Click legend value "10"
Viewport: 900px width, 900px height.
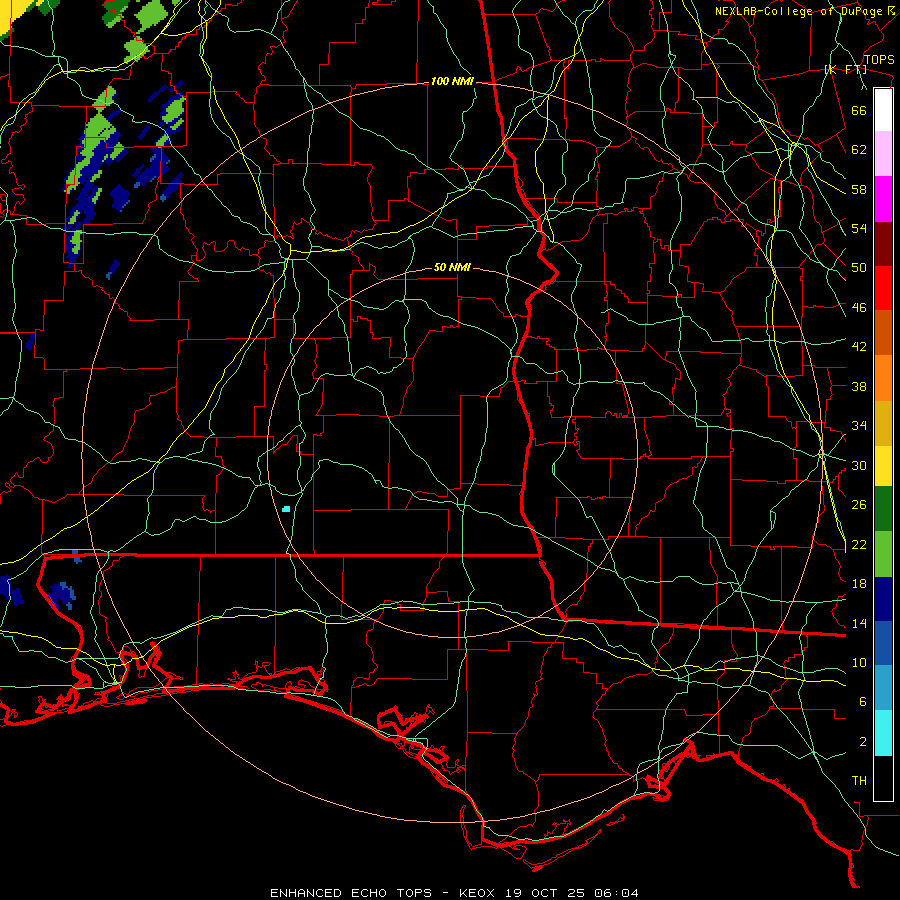(x=859, y=662)
